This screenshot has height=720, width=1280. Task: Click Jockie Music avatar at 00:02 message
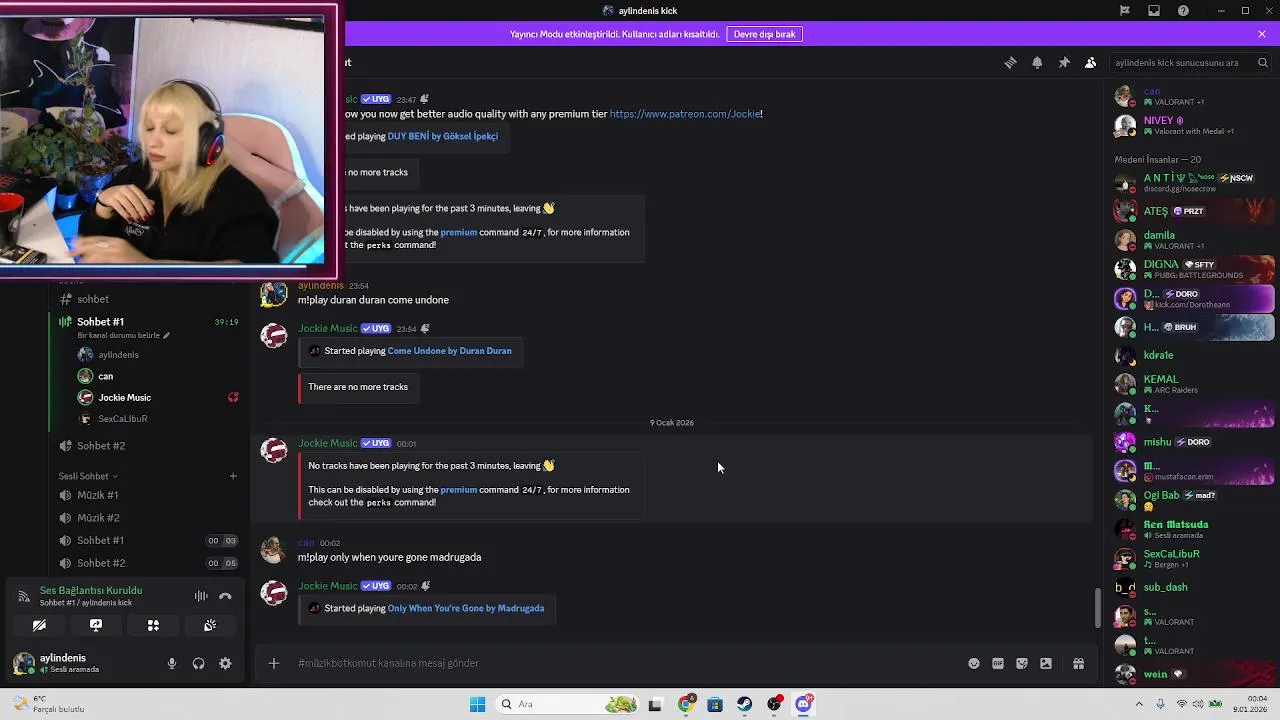coord(274,593)
